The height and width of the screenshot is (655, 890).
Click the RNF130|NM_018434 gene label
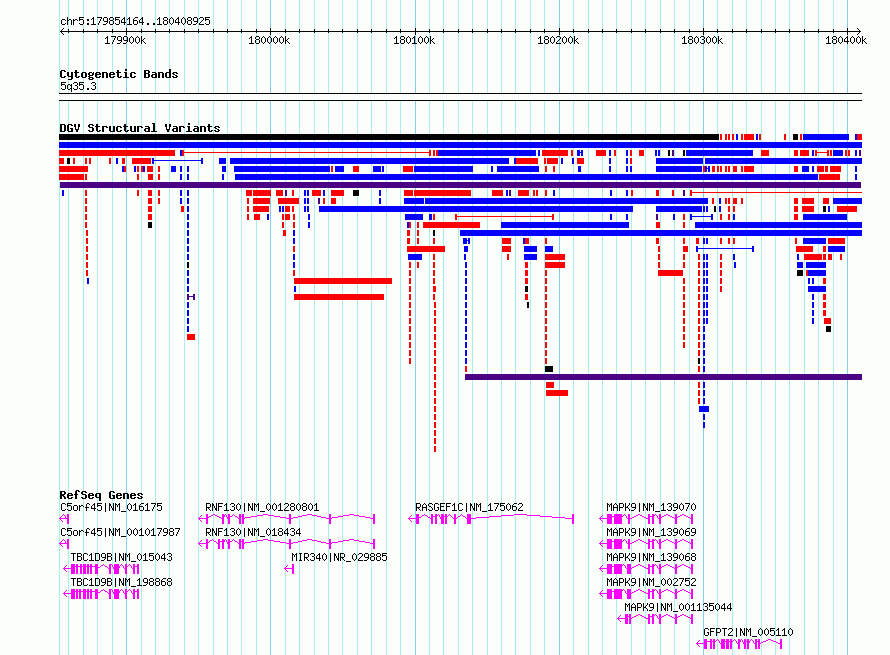coord(253,532)
